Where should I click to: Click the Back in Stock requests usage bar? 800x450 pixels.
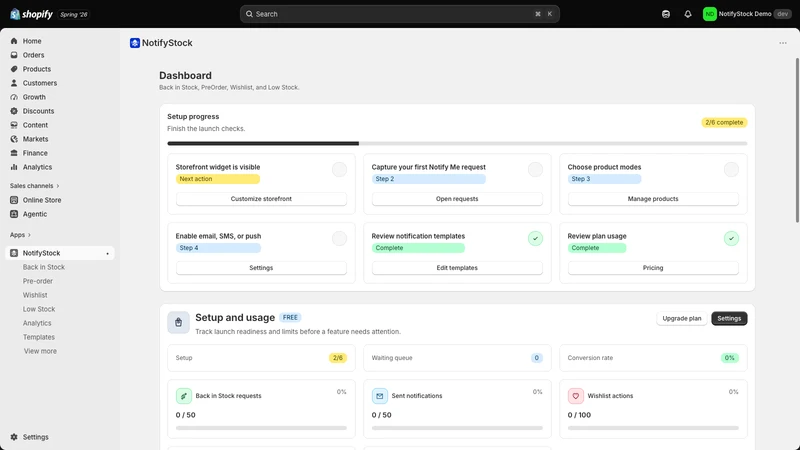tap(261, 428)
